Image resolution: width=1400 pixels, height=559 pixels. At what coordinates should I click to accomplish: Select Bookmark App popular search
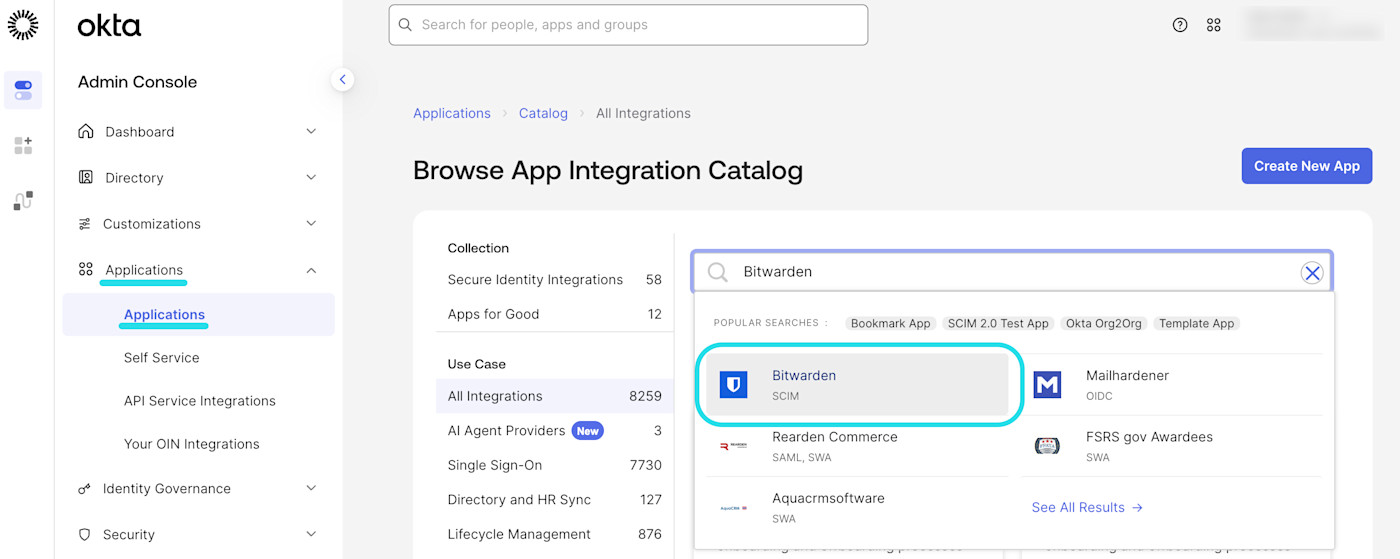[x=890, y=323]
